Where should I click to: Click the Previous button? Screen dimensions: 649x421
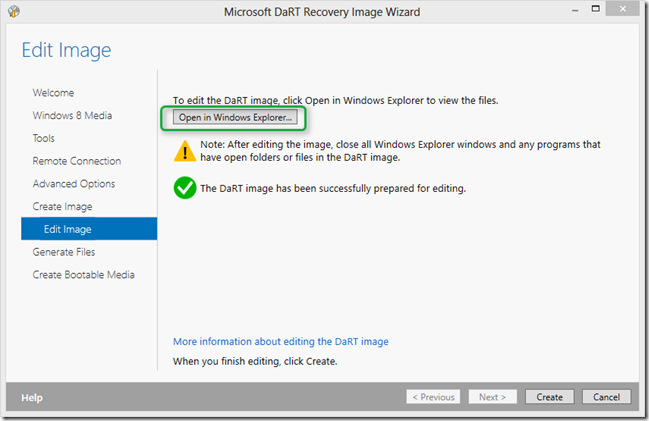click(x=433, y=397)
